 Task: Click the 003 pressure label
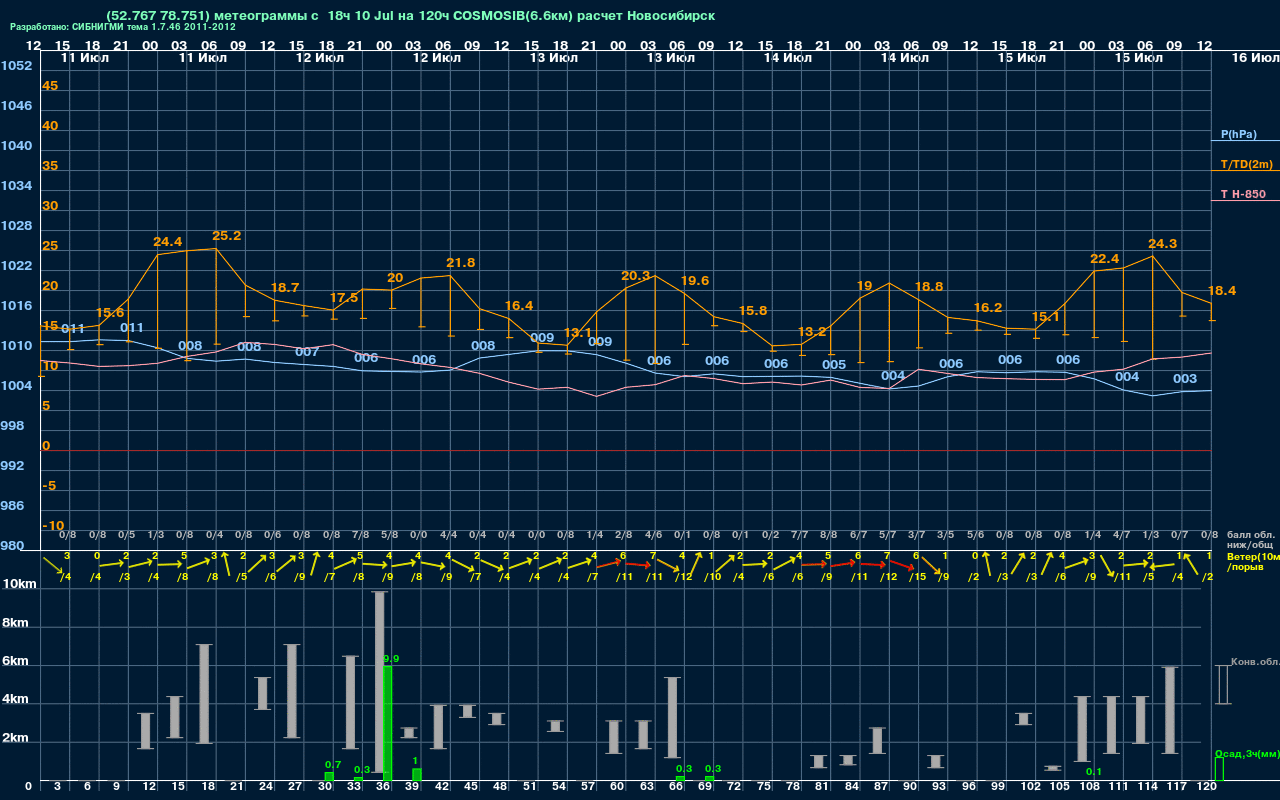click(x=1185, y=379)
